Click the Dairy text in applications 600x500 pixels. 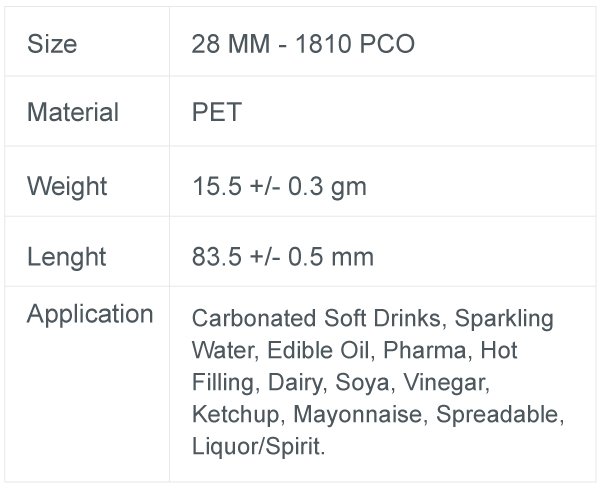tap(295, 382)
